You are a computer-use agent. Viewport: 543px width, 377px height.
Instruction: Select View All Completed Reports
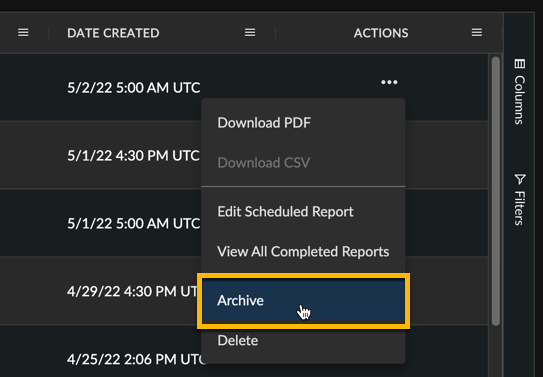(303, 252)
